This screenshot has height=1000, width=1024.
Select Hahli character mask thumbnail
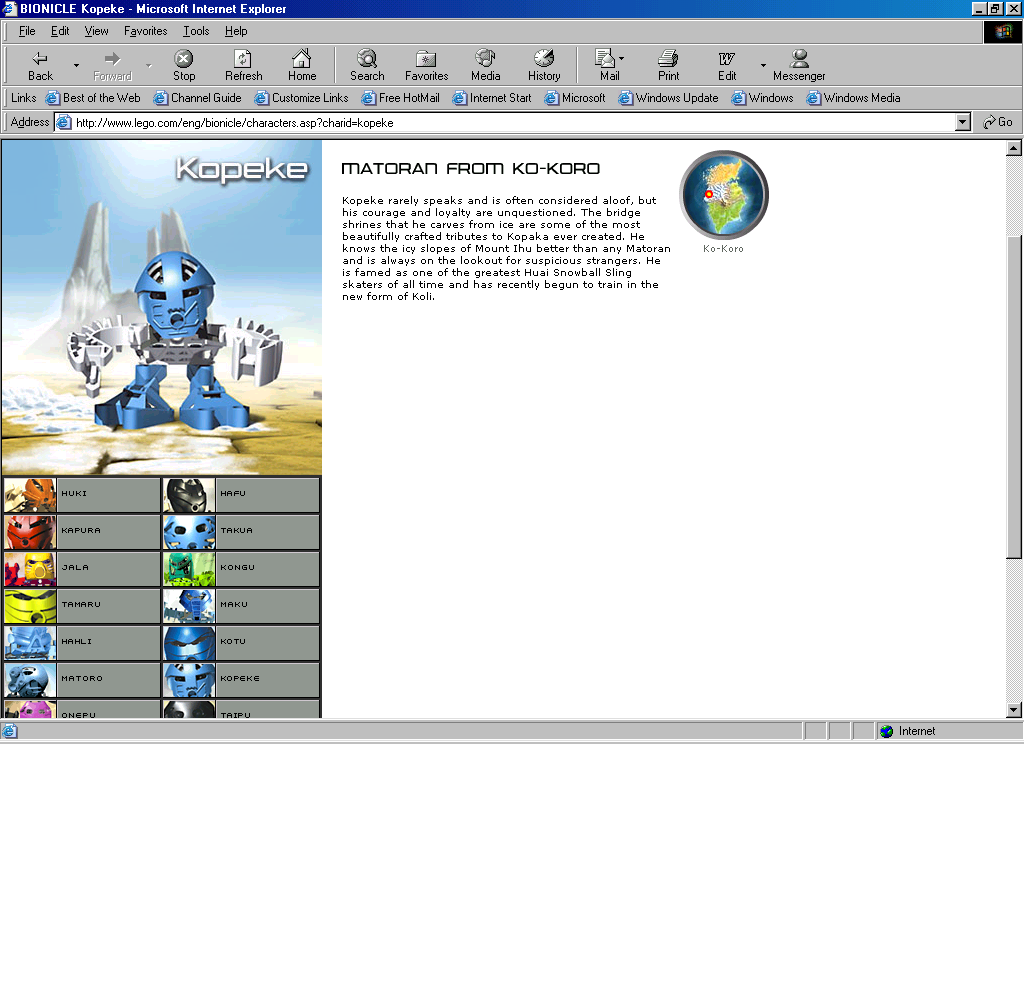(x=30, y=643)
